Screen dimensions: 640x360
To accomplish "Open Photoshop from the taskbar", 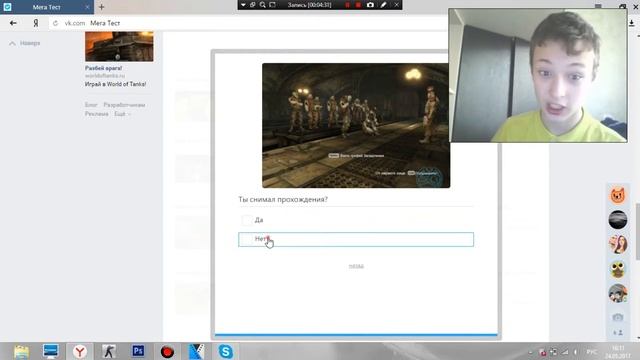I will 138,351.
